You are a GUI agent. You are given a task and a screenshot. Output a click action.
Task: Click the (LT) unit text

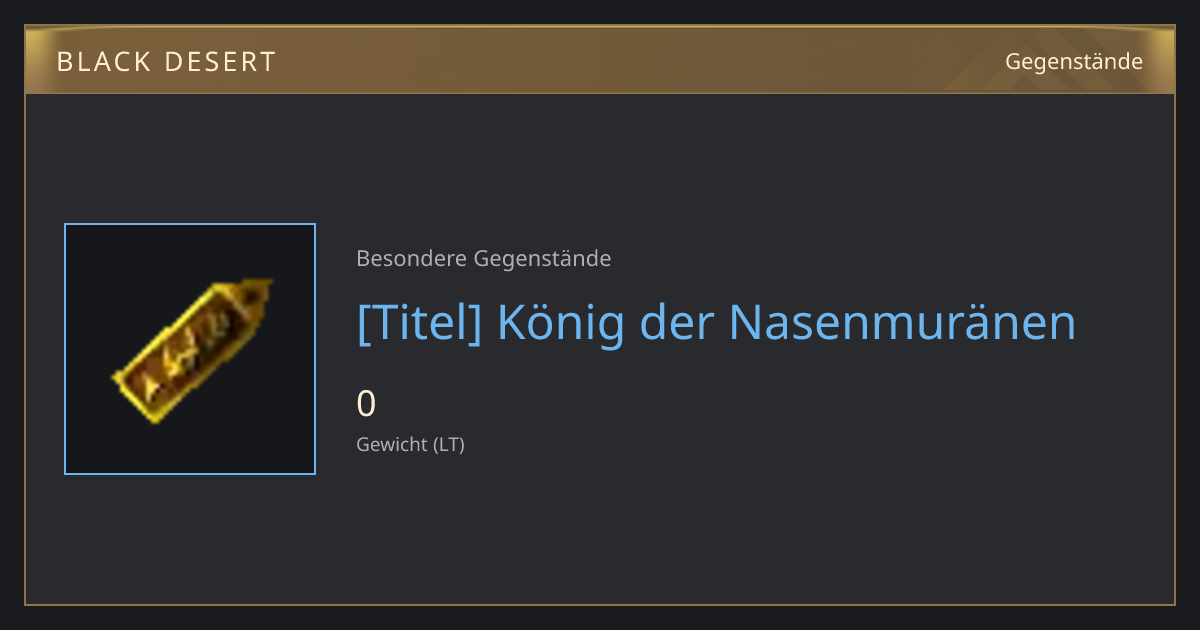(449, 444)
